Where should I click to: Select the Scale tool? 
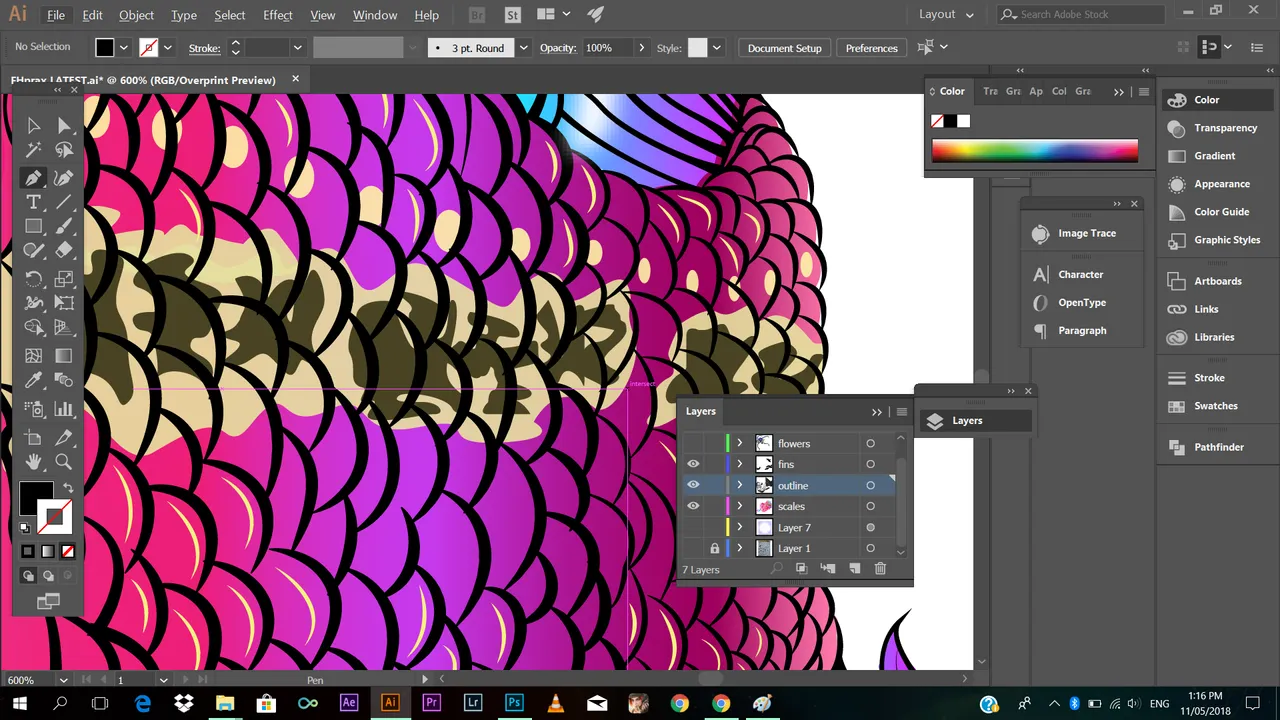pos(64,279)
